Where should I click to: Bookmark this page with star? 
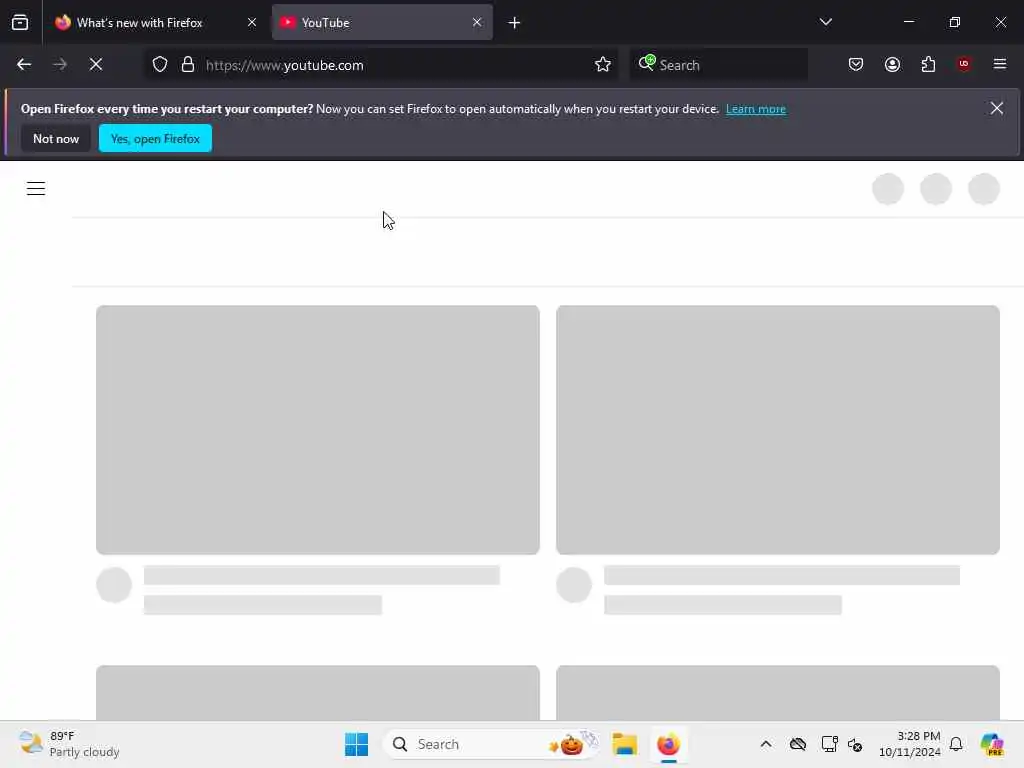coord(603,65)
